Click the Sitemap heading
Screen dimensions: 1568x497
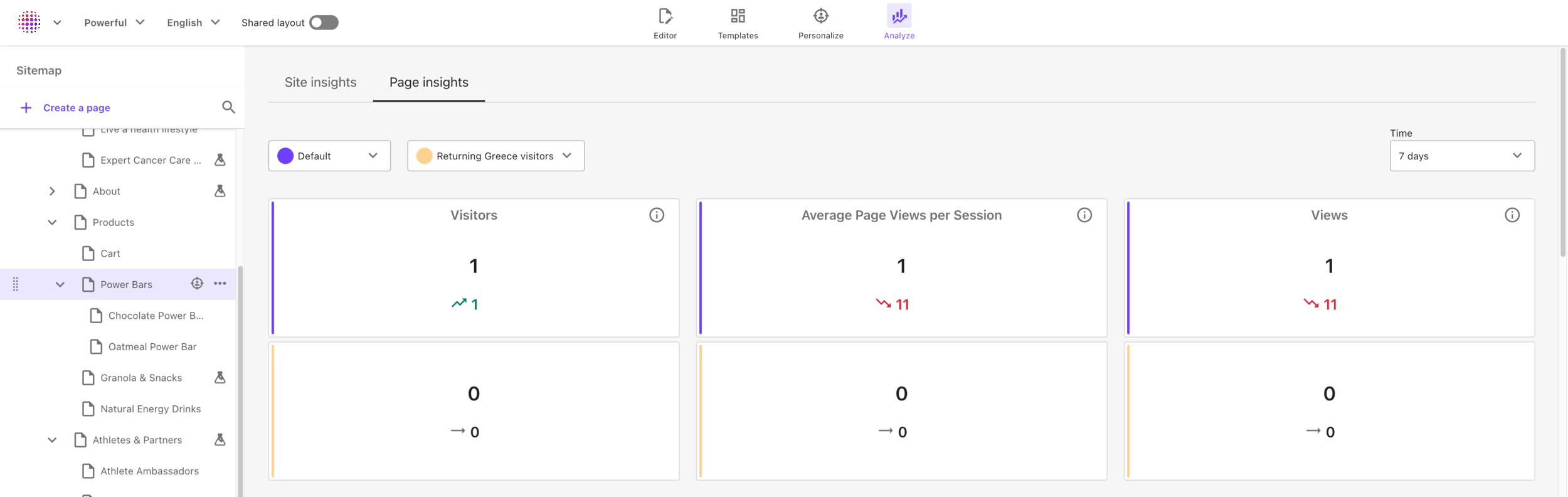click(x=39, y=70)
